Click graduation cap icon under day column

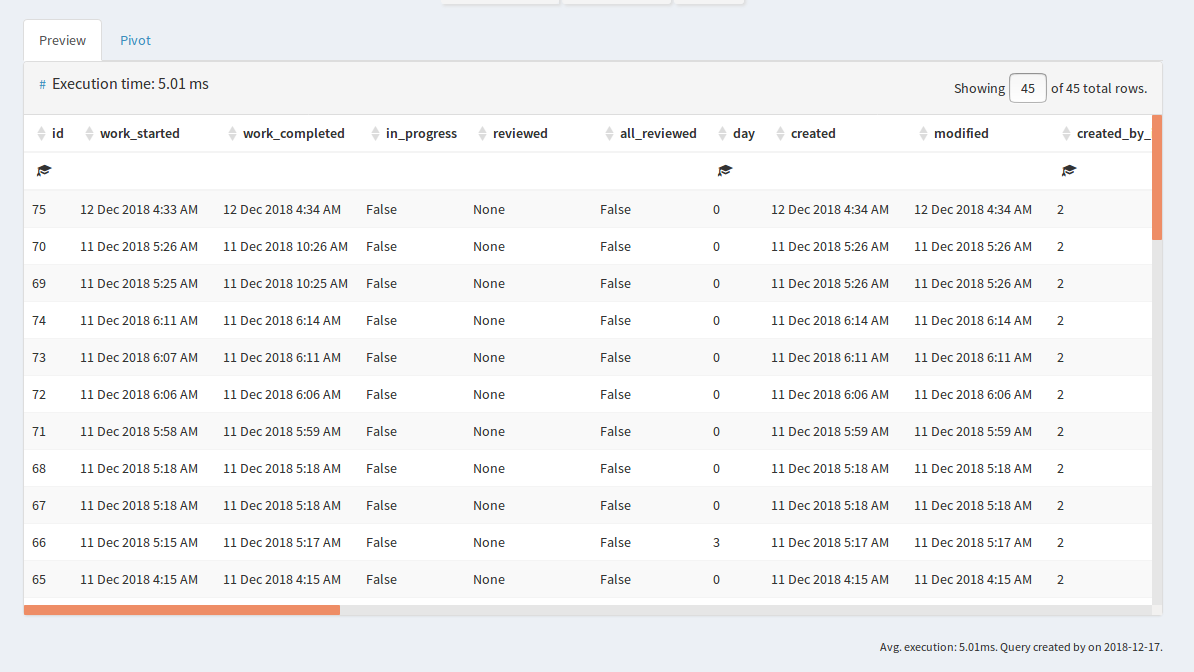click(x=725, y=171)
